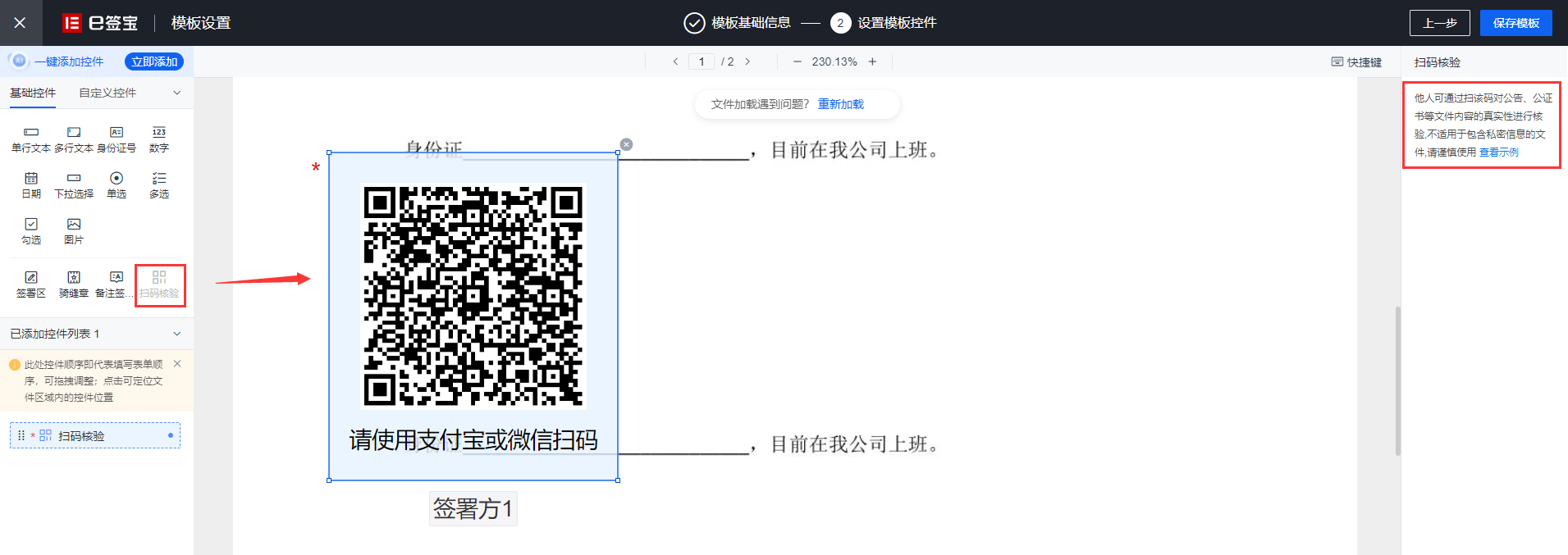This screenshot has width=1568, height=555.
Task: Click the 一键添加控件 label
Action: (x=69, y=61)
